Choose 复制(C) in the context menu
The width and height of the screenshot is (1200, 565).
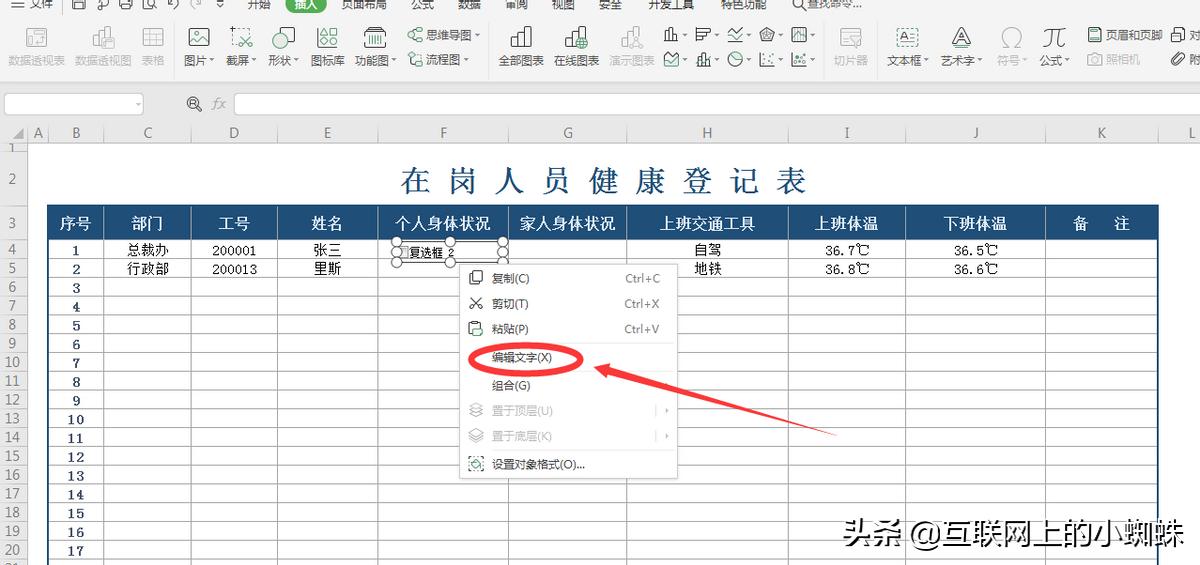pos(568,278)
